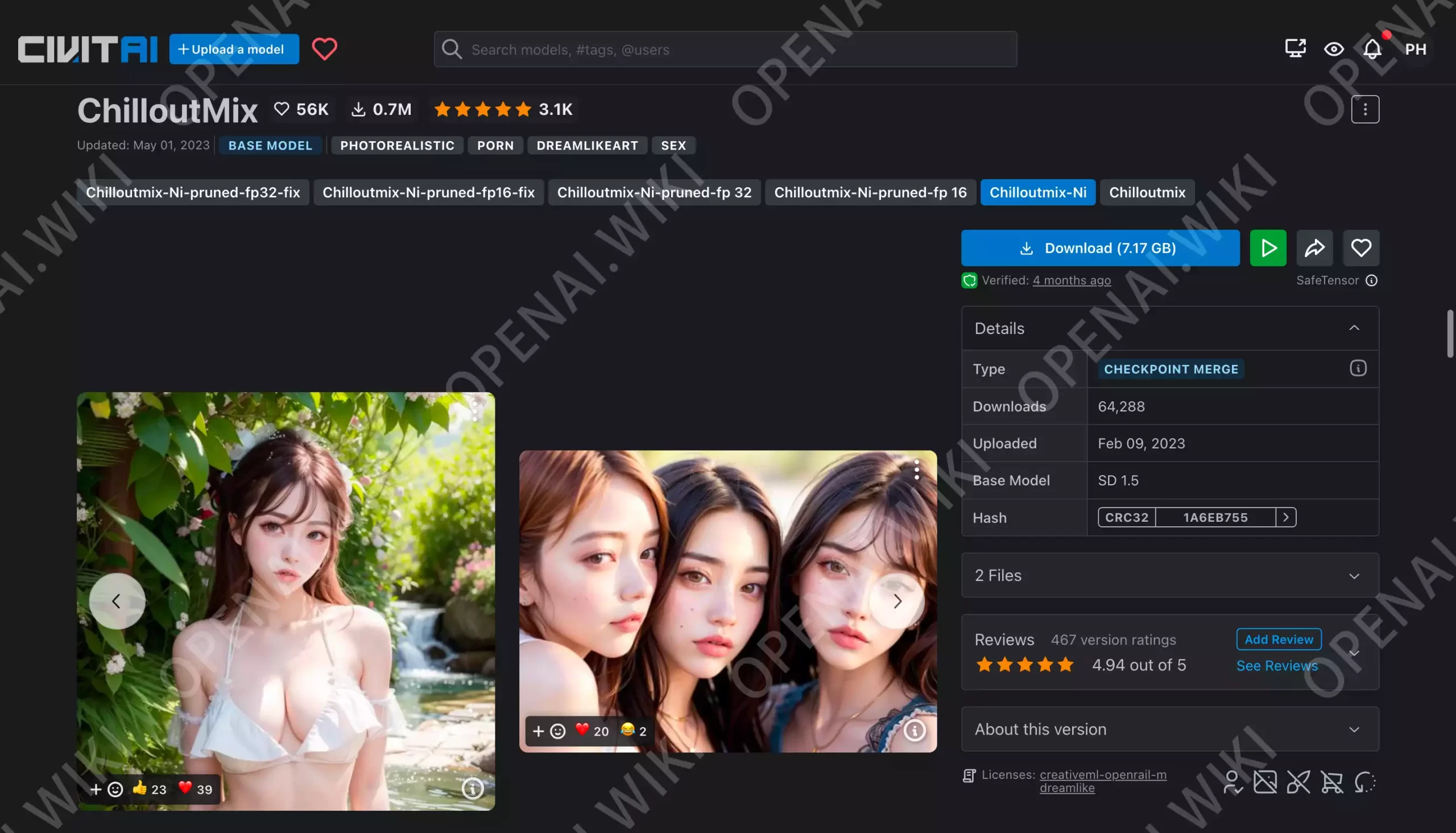Click the share icon next to download button

1314,247
